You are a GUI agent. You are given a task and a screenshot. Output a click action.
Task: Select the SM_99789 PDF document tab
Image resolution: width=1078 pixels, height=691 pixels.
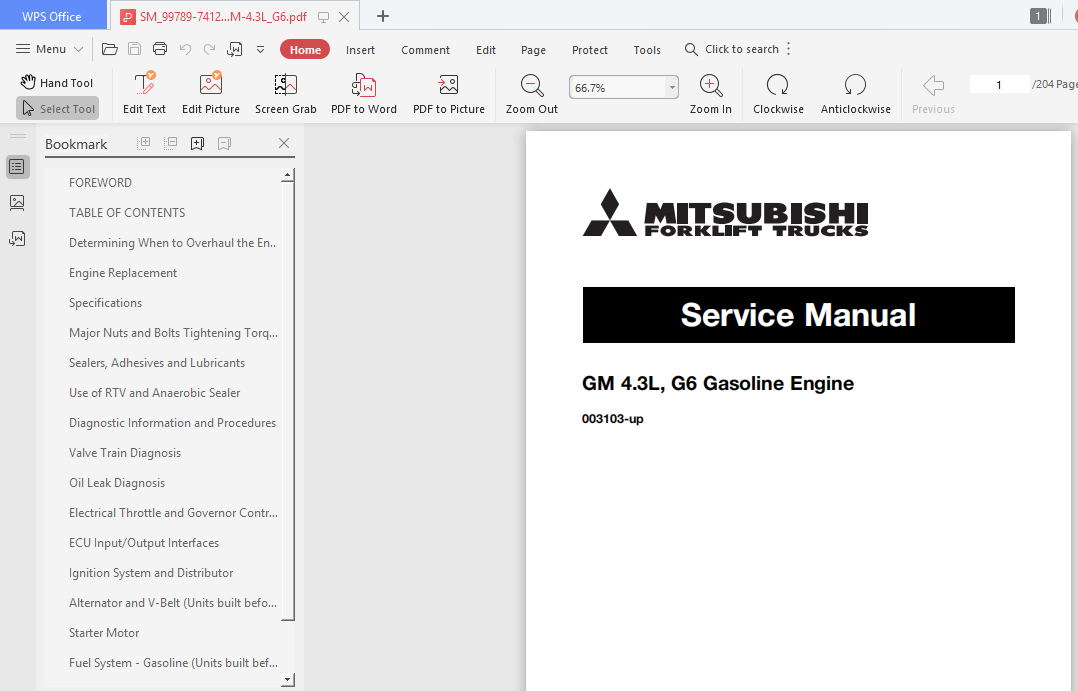[223, 17]
